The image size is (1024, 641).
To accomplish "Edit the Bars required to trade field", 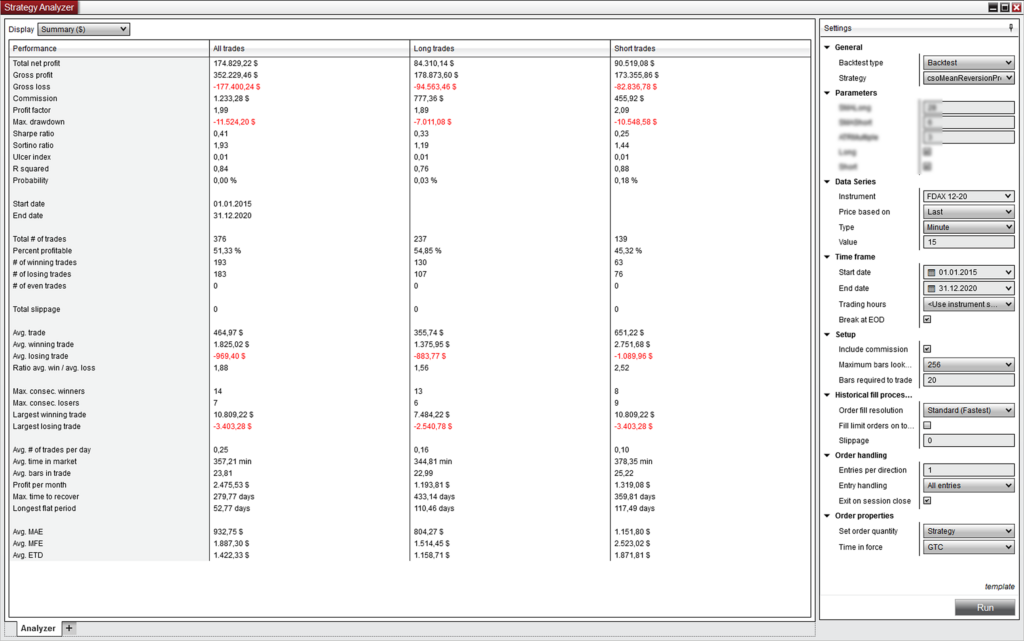I will coord(968,380).
